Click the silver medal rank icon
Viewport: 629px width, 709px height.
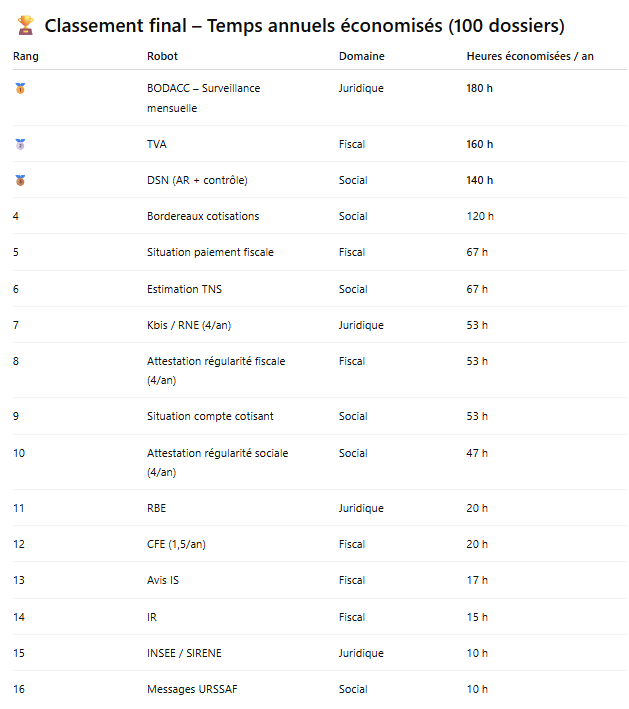click(20, 145)
